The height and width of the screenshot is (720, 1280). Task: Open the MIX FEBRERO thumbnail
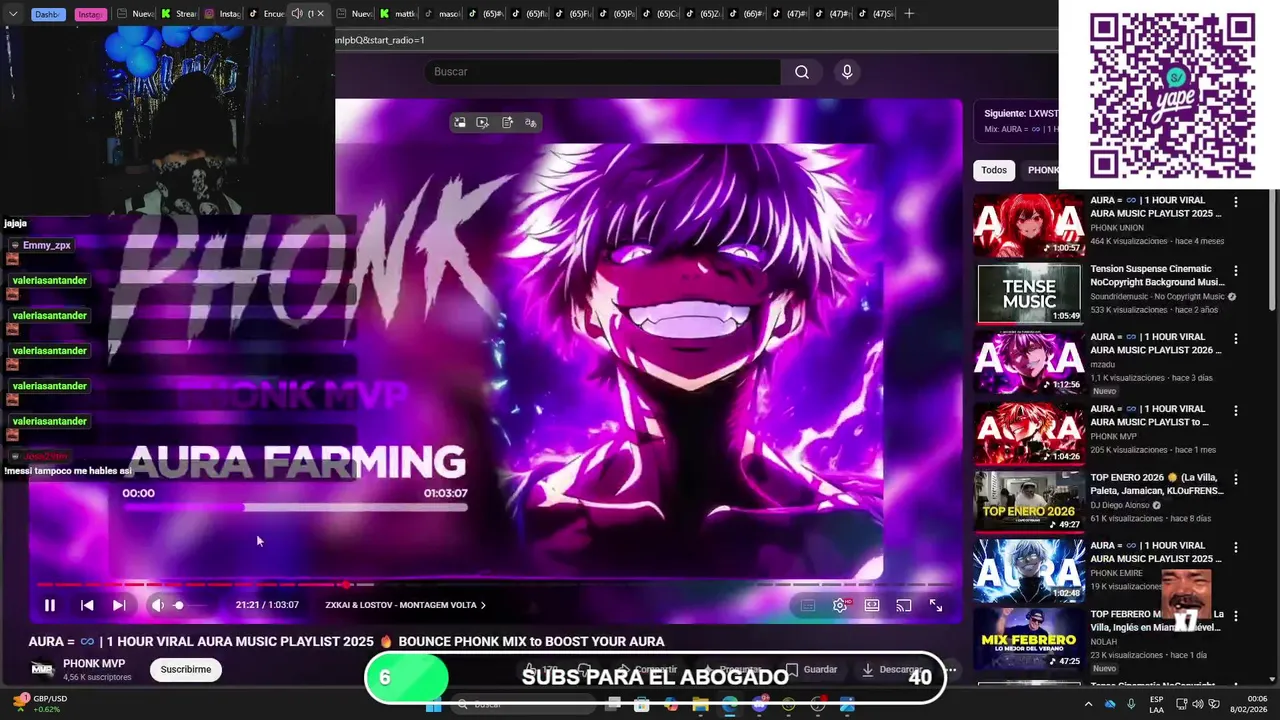click(1029, 638)
